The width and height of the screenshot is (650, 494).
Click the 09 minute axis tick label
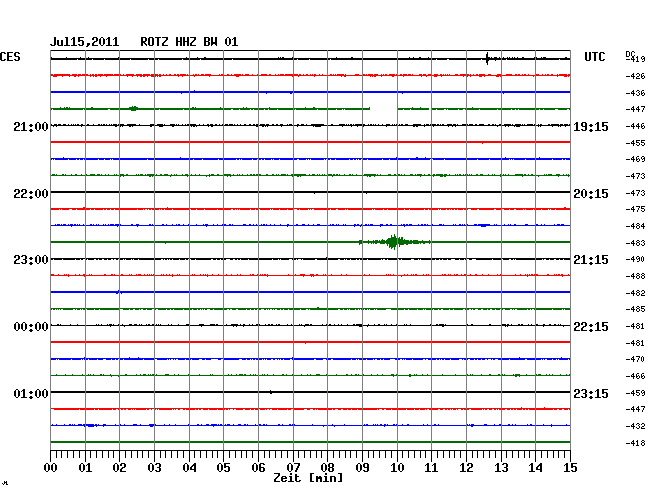pos(362,468)
